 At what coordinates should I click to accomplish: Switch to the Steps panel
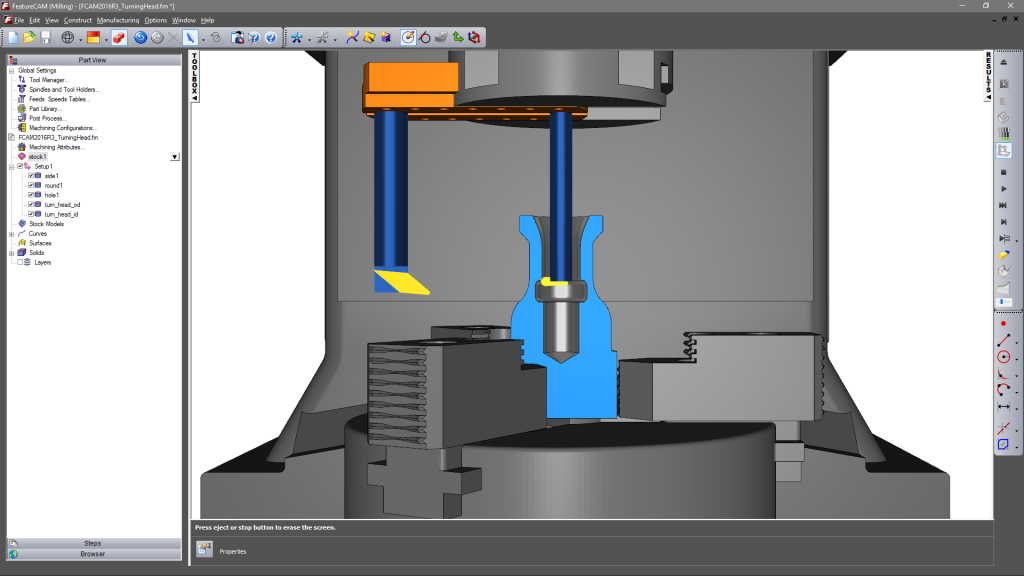[91, 543]
